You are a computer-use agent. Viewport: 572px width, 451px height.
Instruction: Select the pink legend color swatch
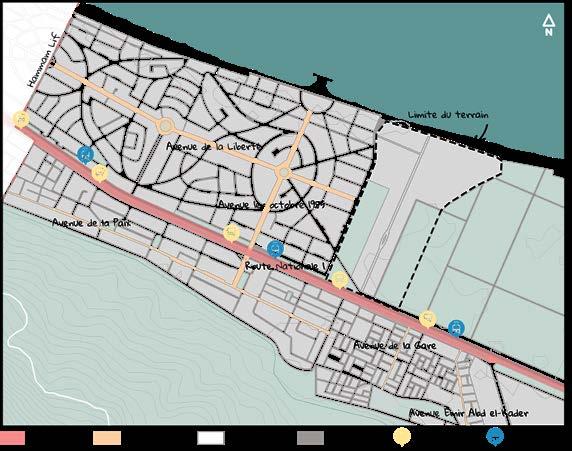[x=12, y=438]
